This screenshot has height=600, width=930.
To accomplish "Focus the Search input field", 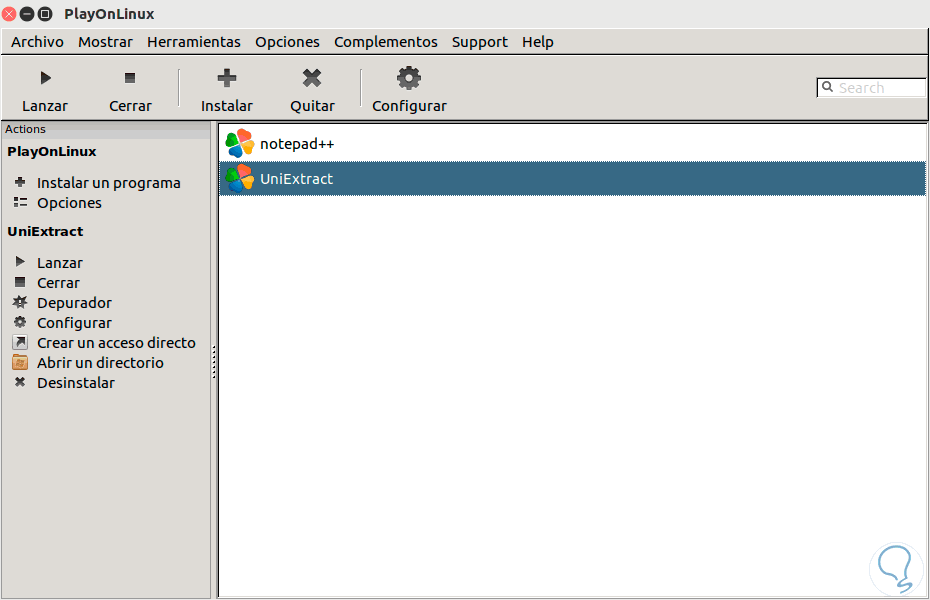I will click(871, 88).
